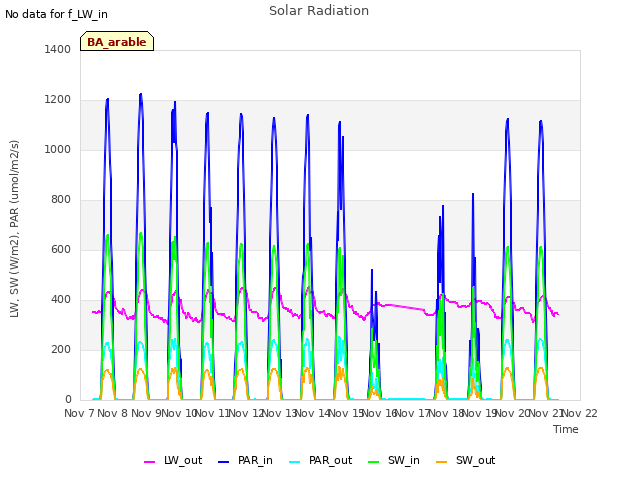The height and width of the screenshot is (480, 640).
Task: Click the 1000 y-axis tick label
Action: click(58, 149)
